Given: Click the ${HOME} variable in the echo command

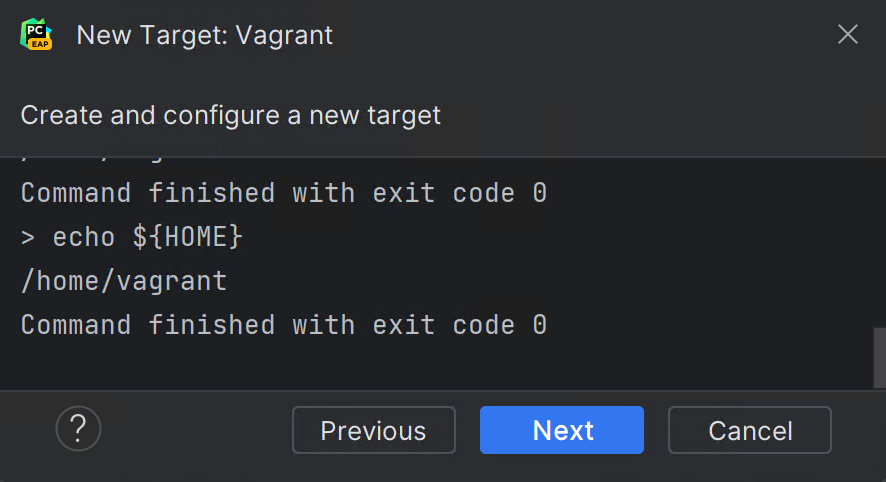Looking at the screenshot, I should point(188,237).
